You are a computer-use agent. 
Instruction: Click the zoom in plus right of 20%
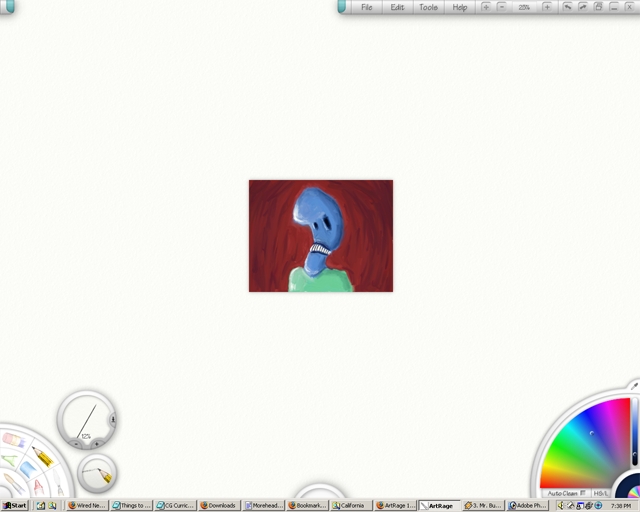tap(547, 7)
